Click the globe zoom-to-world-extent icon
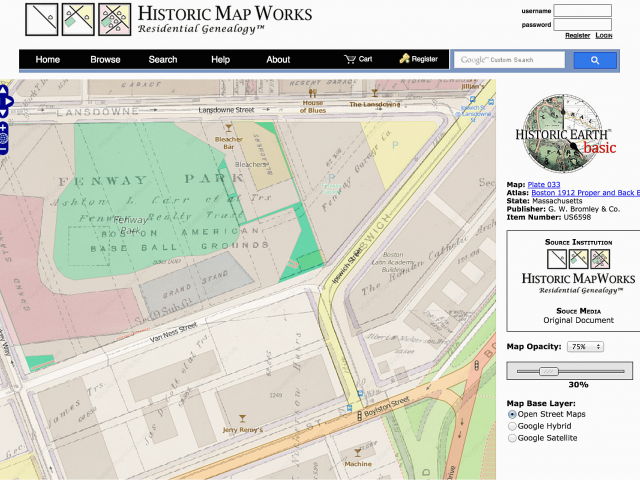 (x=3, y=139)
